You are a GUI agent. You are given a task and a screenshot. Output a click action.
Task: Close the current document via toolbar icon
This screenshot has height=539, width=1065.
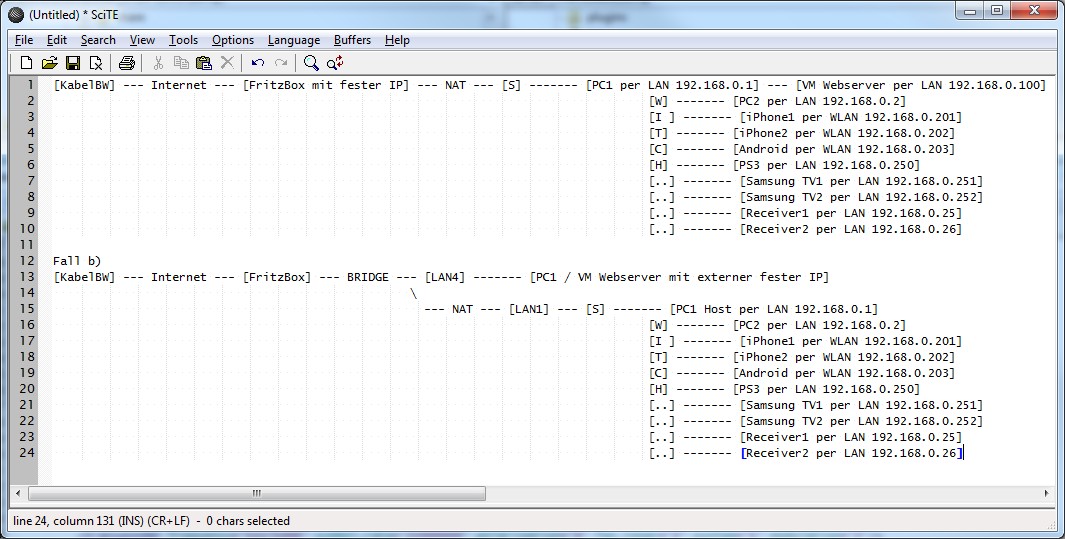tap(96, 63)
